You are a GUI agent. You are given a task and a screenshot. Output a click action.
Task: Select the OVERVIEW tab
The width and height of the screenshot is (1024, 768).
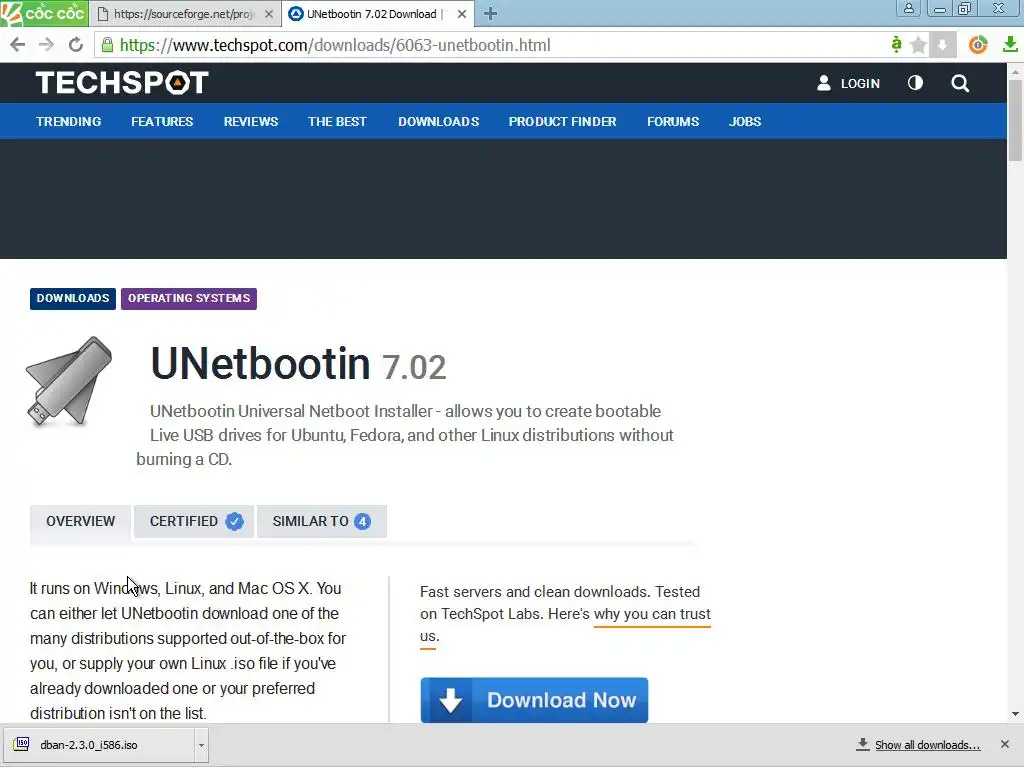tap(80, 521)
